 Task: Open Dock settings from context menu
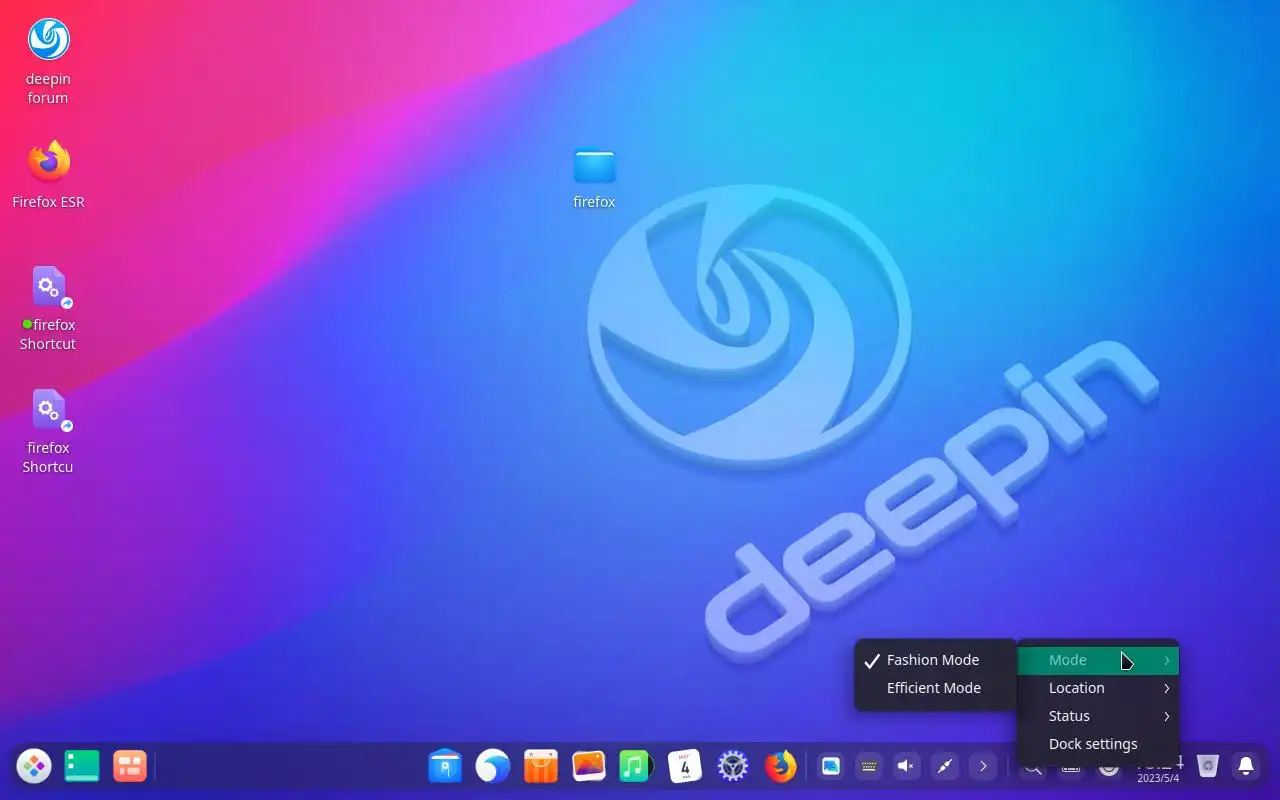point(1098,744)
